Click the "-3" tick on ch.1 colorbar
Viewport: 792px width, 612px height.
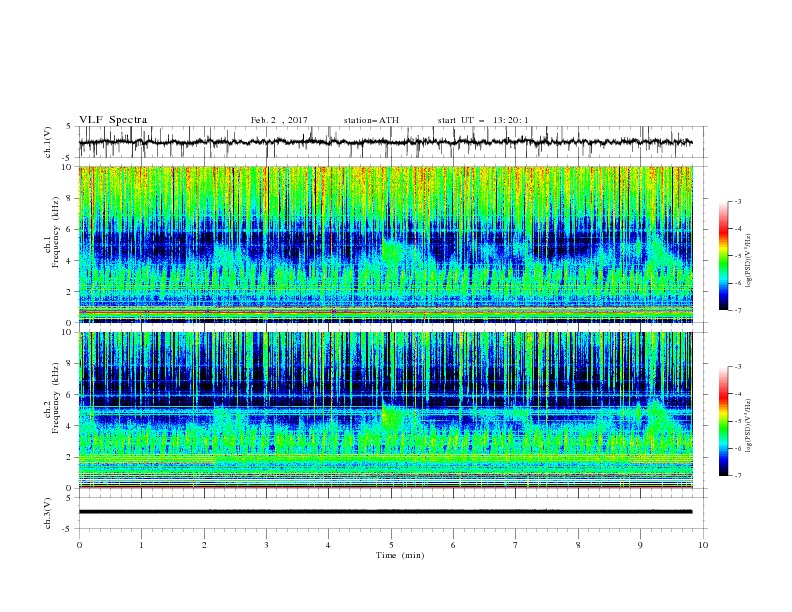point(737,201)
